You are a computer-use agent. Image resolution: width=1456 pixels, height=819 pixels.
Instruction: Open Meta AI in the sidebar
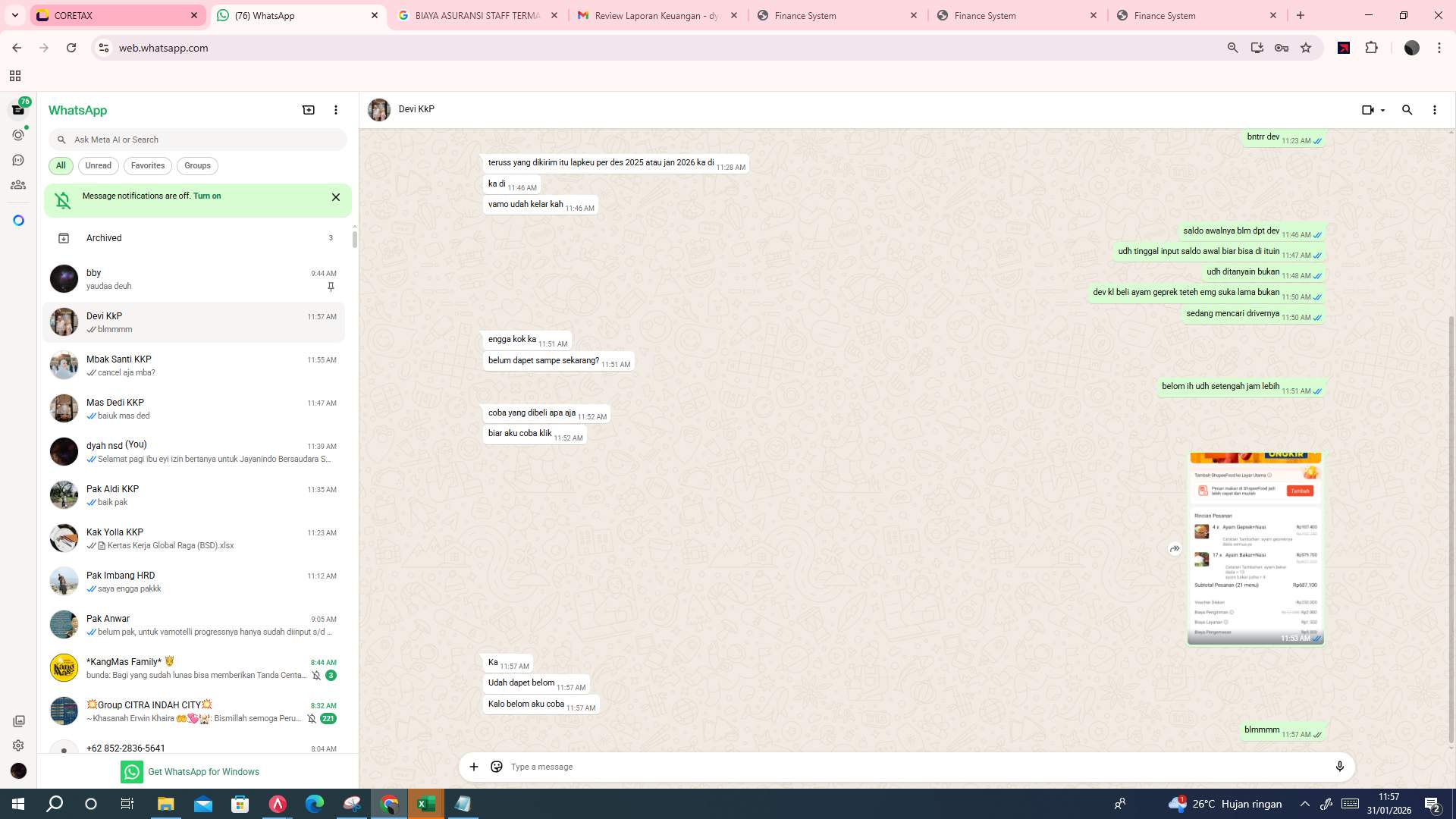pos(18,219)
